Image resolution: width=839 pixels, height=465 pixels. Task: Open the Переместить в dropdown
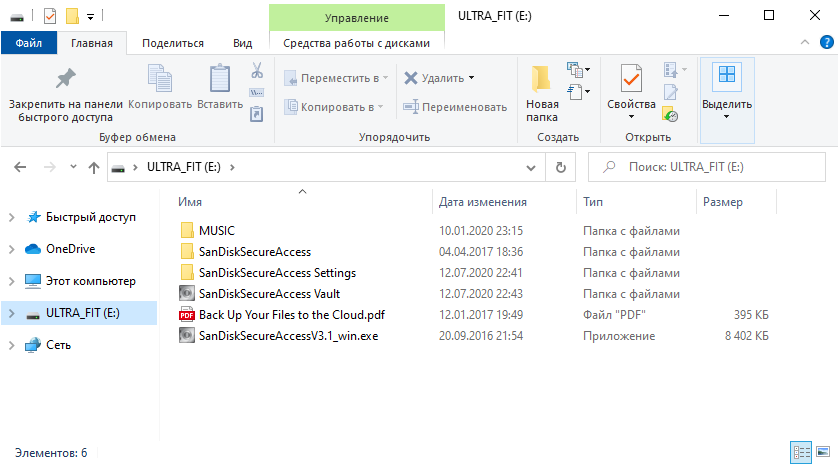336,78
